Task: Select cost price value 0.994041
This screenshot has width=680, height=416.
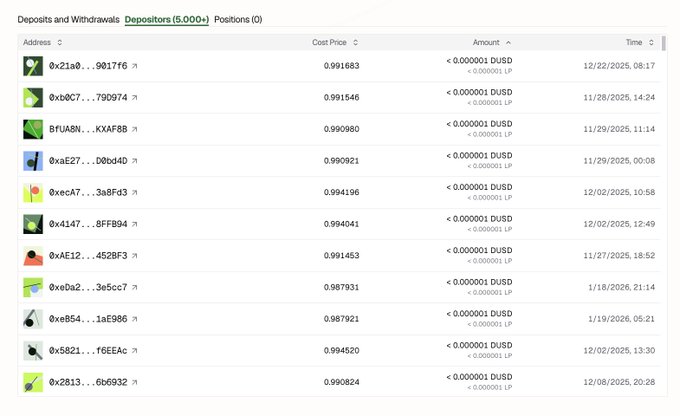Action: [341, 224]
